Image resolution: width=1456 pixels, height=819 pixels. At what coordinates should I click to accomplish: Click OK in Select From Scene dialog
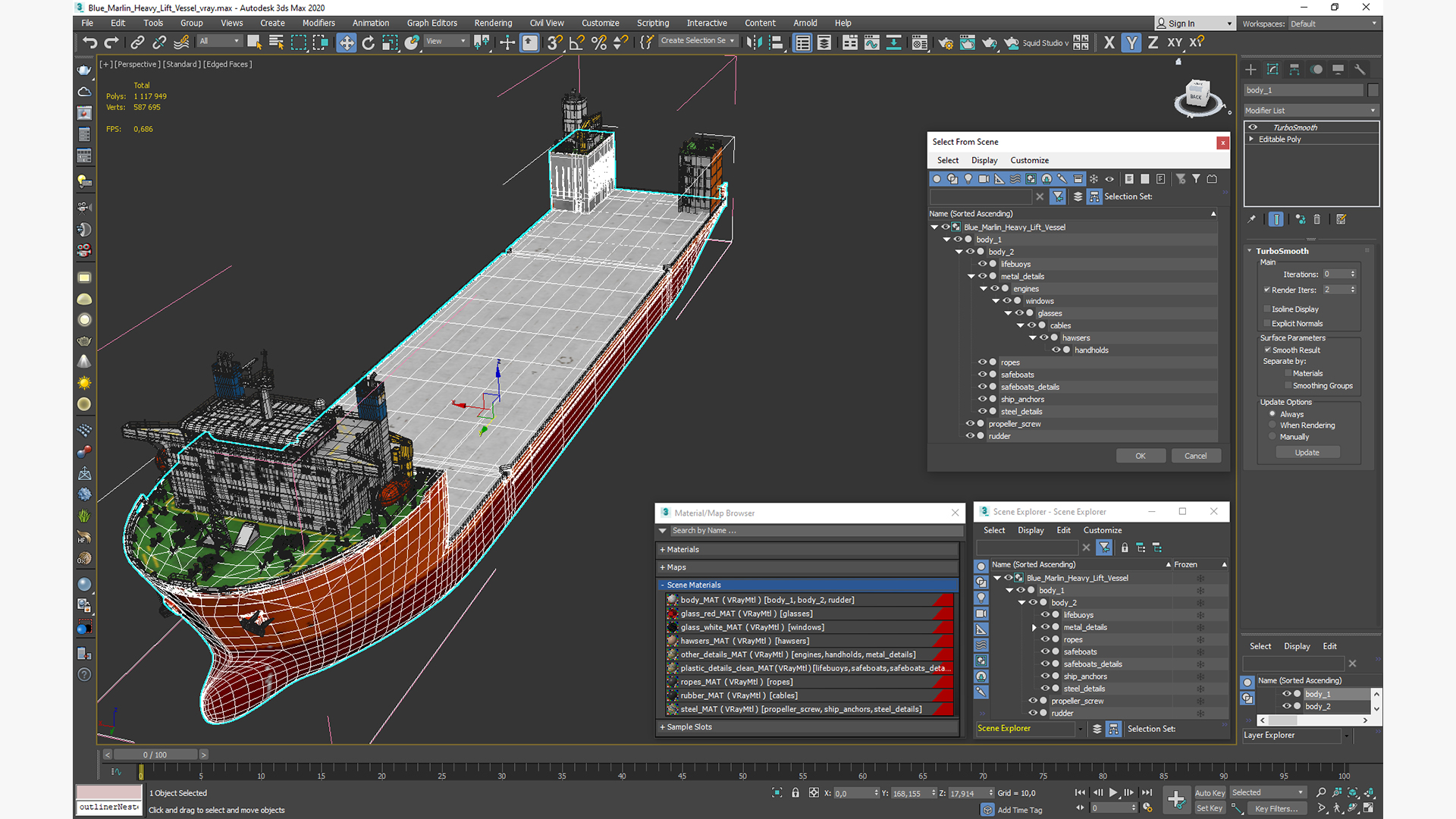click(1141, 456)
